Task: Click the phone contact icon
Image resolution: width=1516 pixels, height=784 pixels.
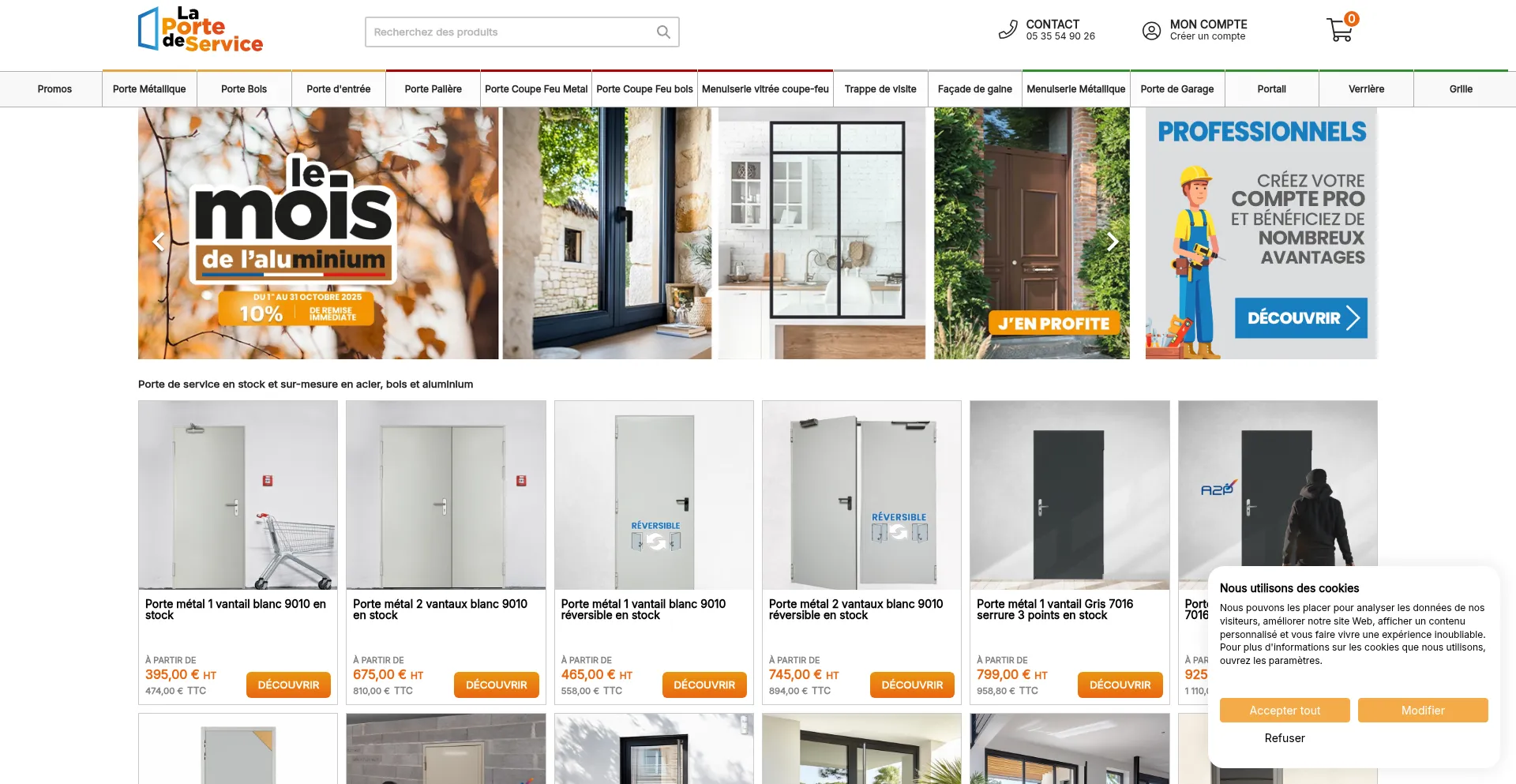Action: tap(1008, 30)
